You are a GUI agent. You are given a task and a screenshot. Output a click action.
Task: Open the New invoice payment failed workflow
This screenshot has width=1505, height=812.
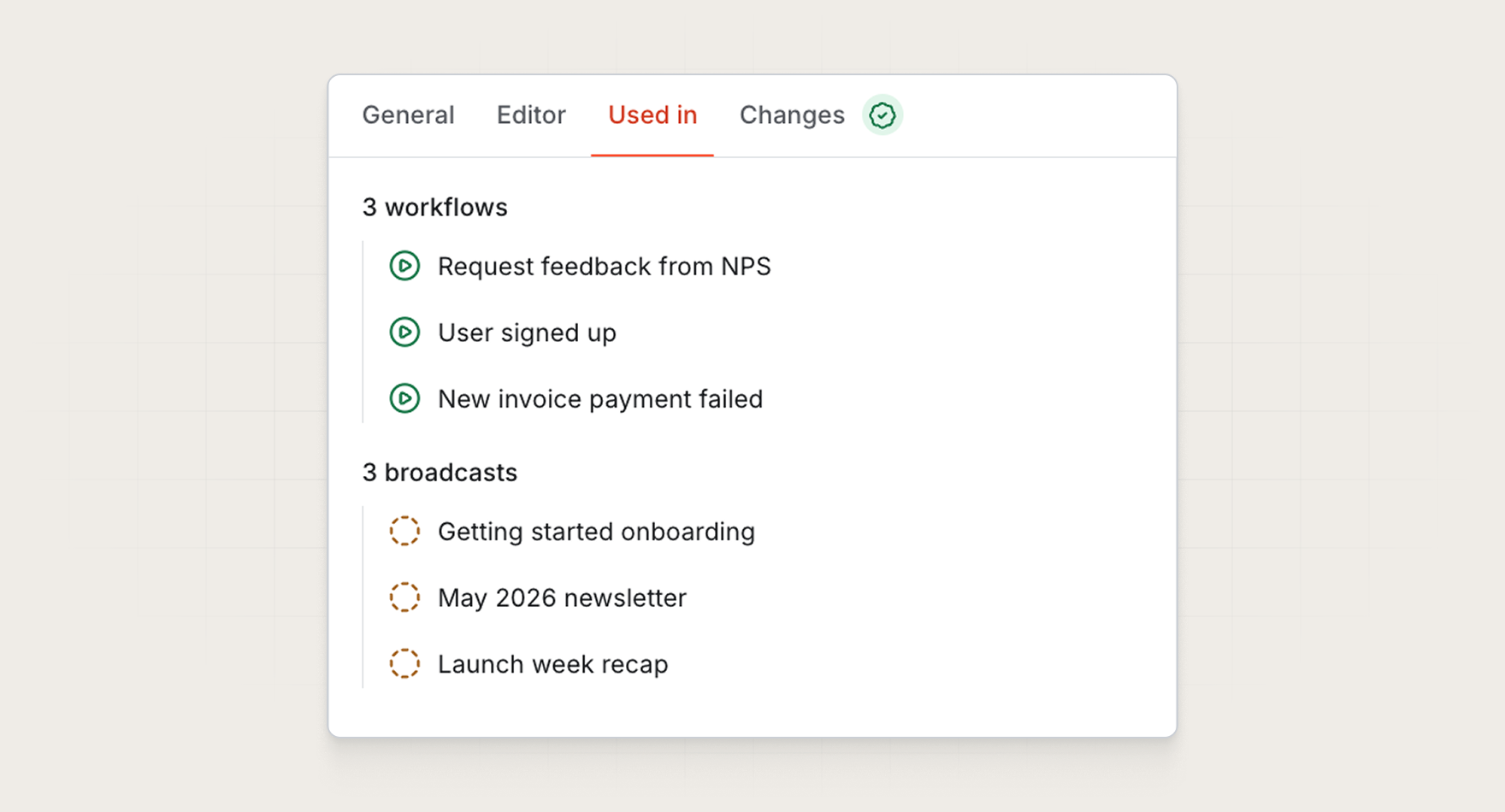point(600,399)
